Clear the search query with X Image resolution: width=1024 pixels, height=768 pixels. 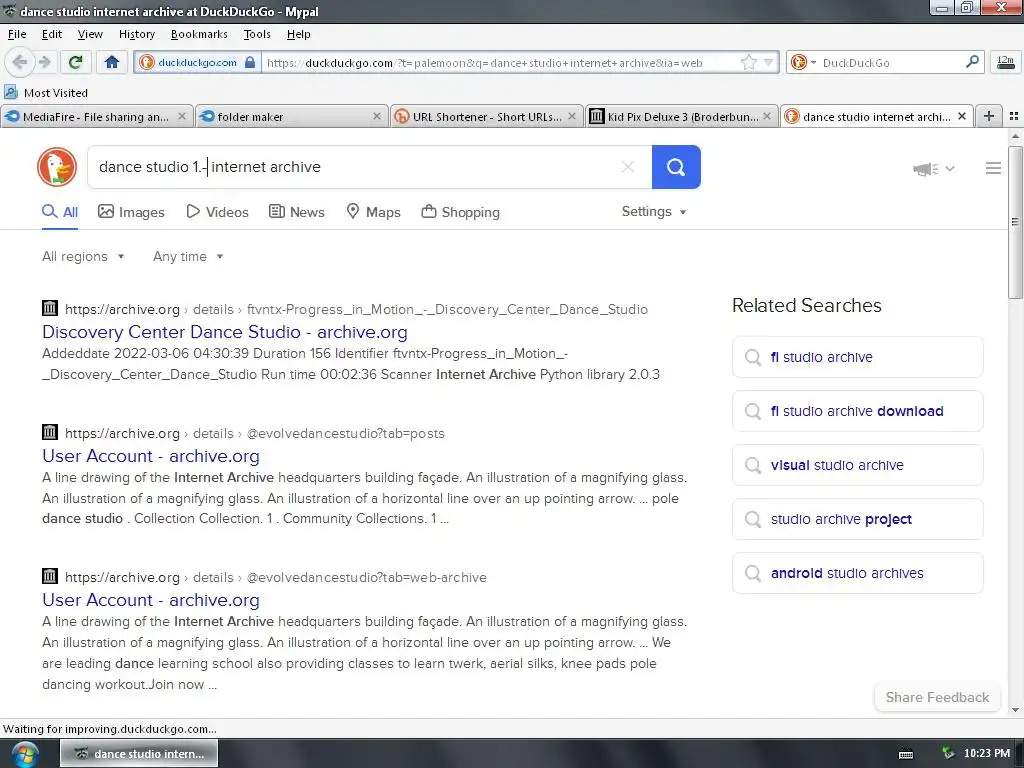[628, 167]
